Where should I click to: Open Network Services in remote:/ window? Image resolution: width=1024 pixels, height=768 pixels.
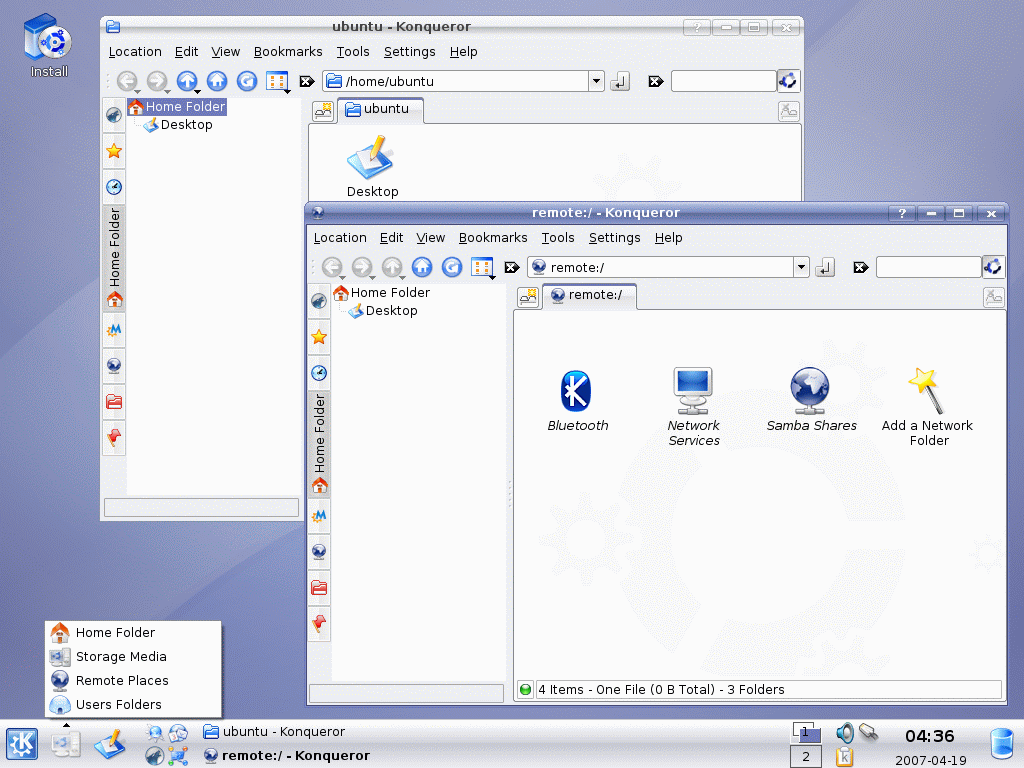coord(694,406)
